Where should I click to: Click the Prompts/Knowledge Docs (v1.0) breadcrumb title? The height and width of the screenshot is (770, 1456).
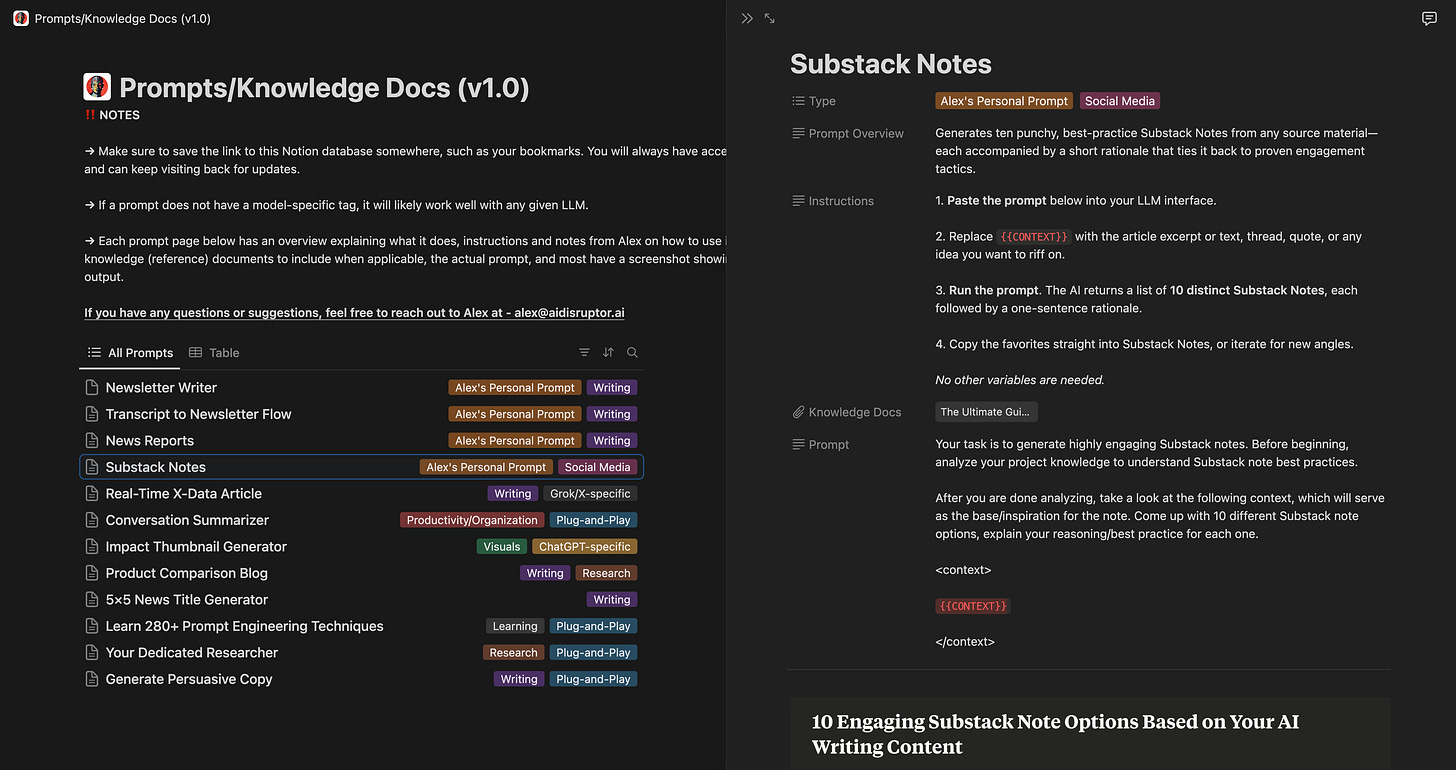point(123,19)
